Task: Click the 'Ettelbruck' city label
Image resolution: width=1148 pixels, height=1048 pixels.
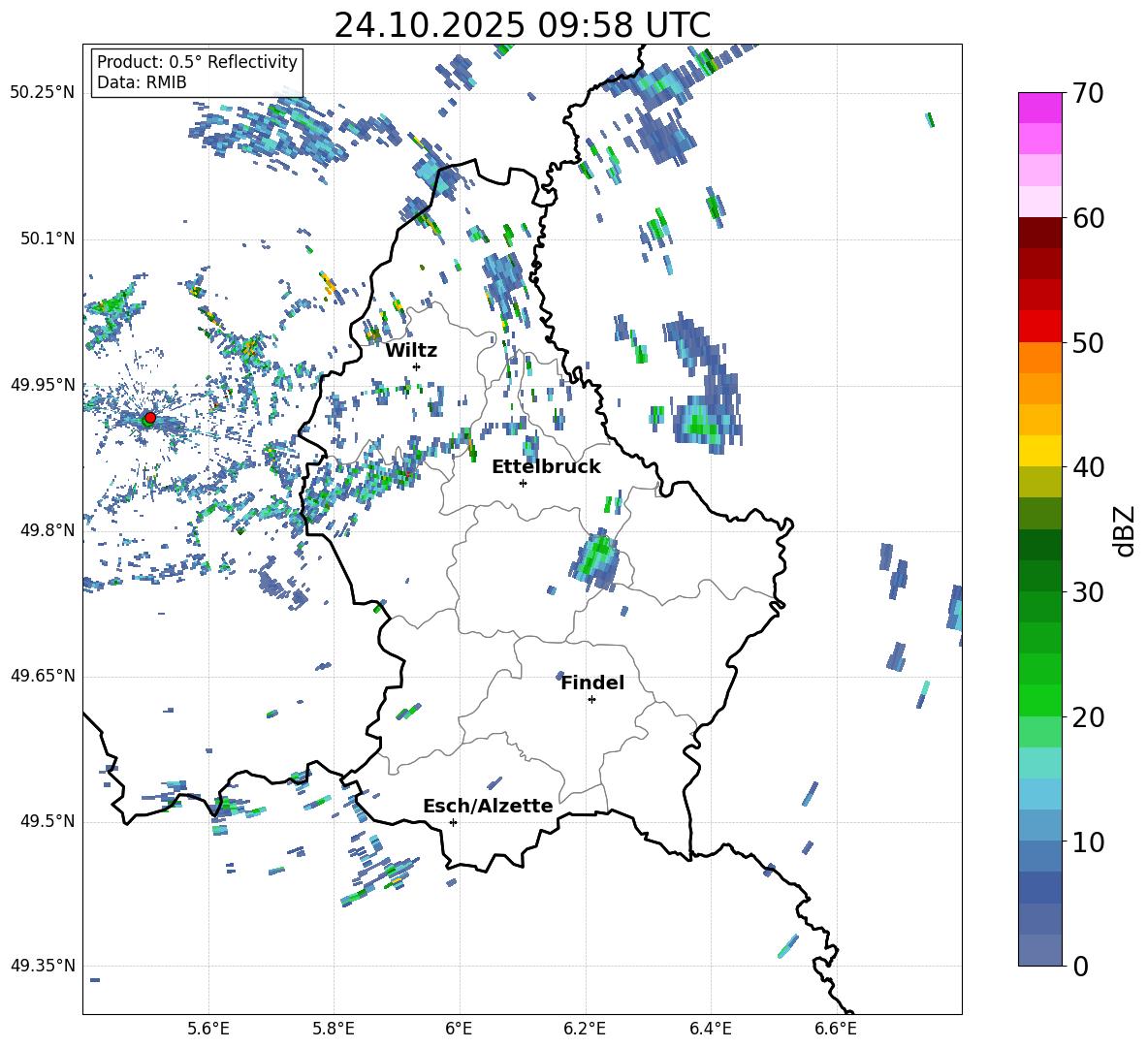Action: [546, 467]
